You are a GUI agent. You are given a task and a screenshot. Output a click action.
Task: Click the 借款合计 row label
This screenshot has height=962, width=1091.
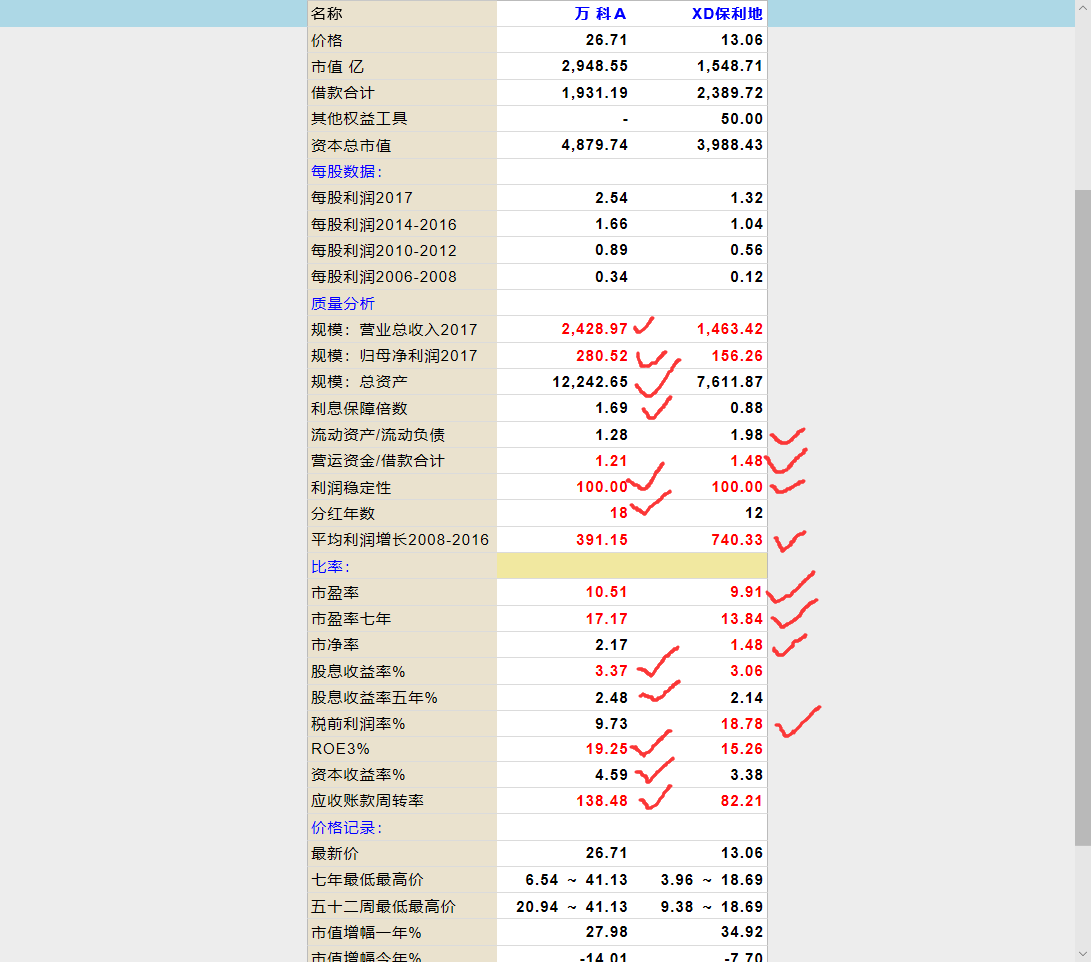click(342, 93)
